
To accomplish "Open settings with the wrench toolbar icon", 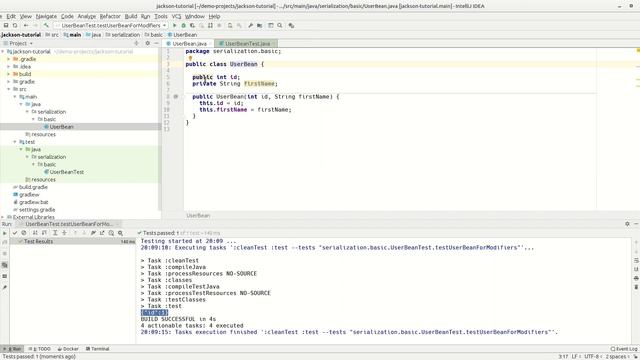I will (x=250, y=25).
